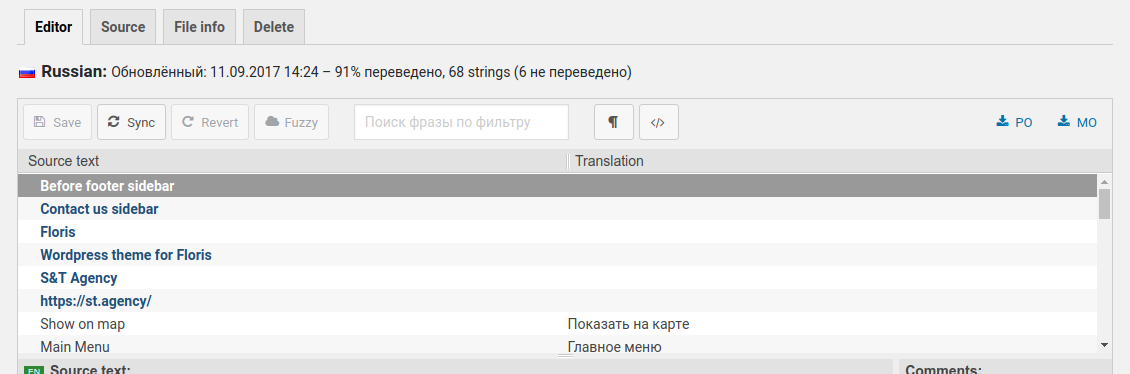Switch to the Source tab
The height and width of the screenshot is (374, 1130).
[x=123, y=27]
